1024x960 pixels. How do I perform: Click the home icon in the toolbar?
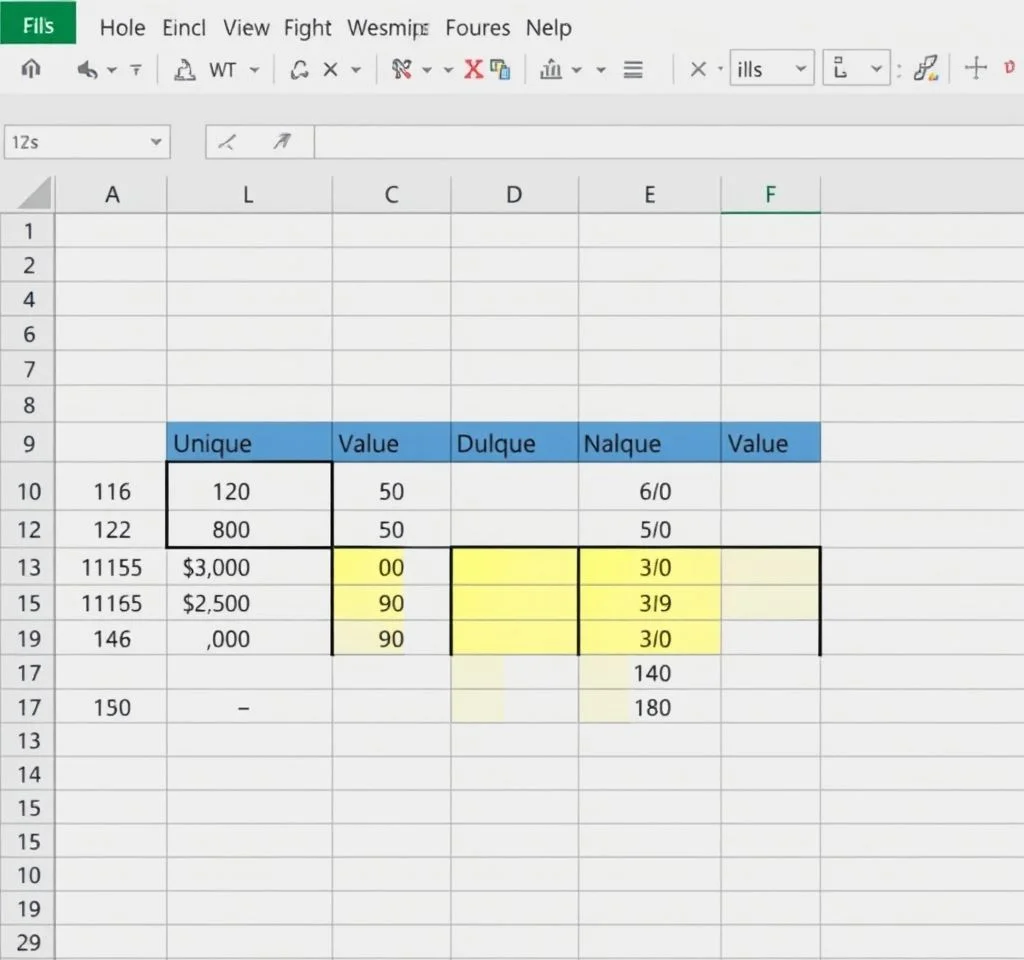pos(31,69)
